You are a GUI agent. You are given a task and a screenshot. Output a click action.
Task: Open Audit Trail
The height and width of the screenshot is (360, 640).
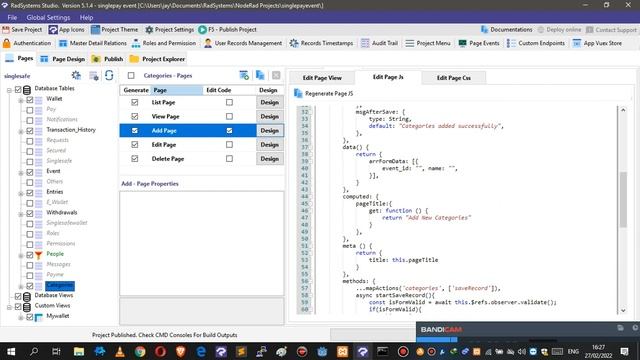tap(379, 43)
